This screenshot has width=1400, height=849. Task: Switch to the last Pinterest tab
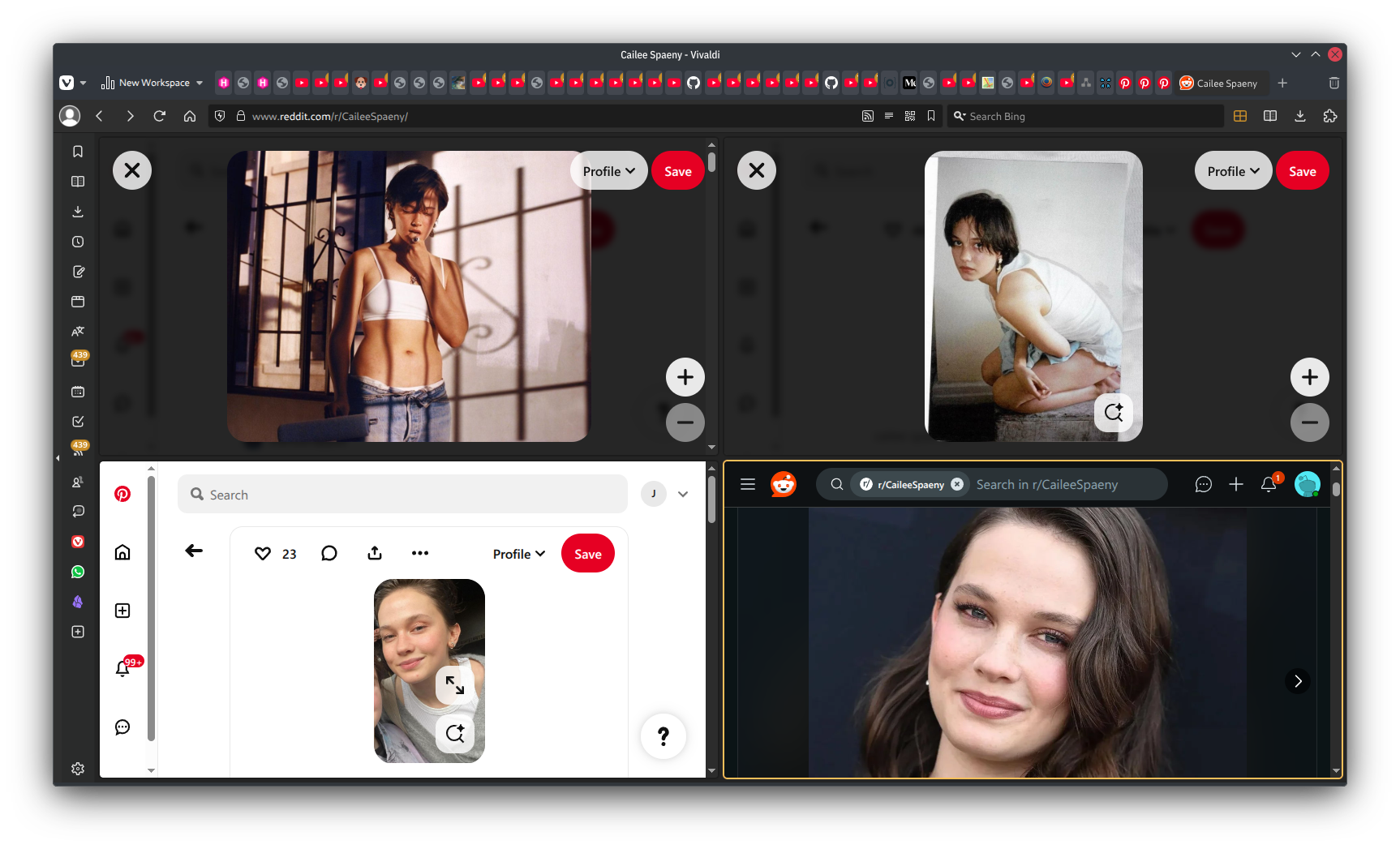point(1164,83)
